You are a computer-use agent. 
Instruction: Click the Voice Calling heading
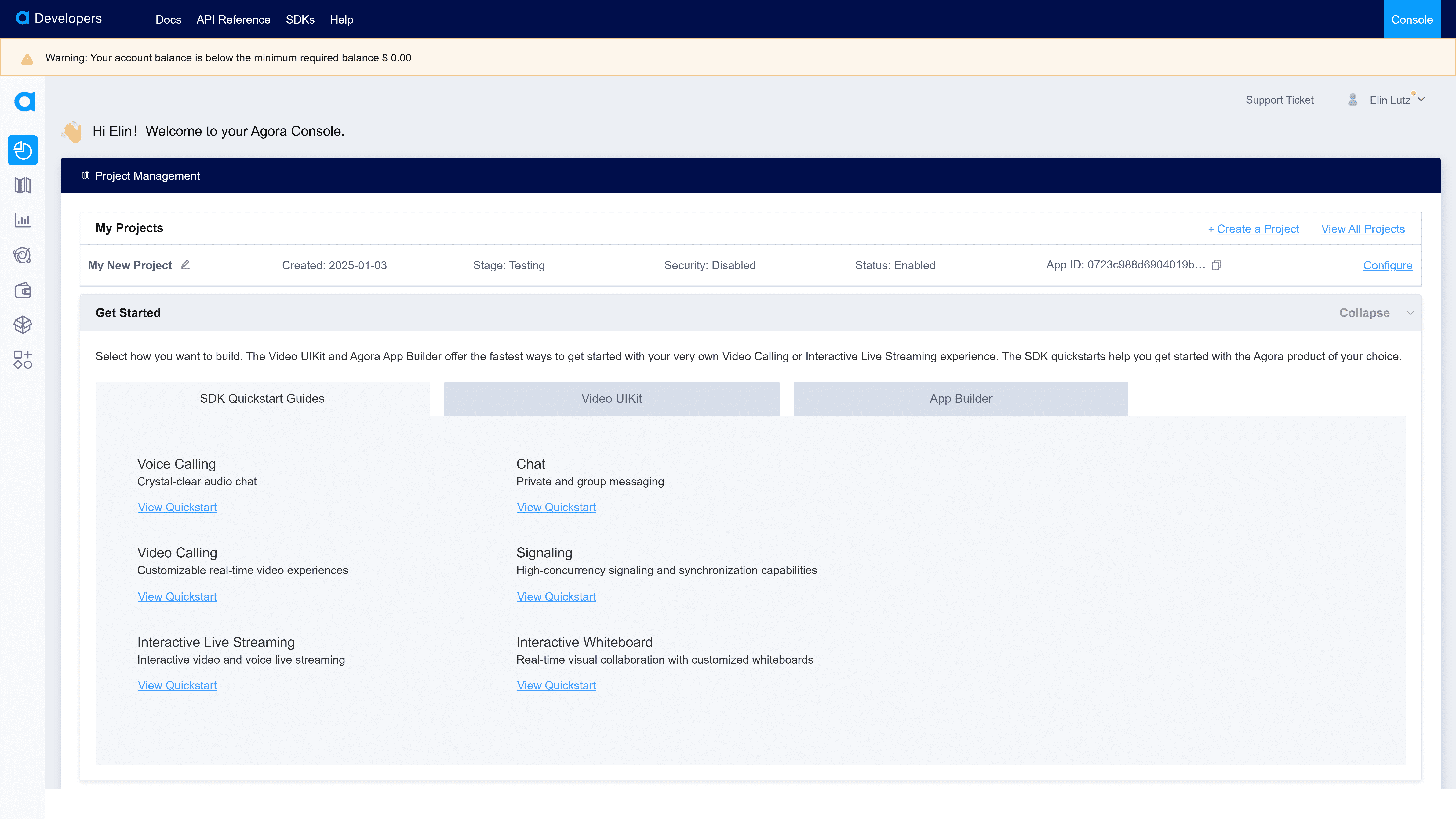pyautogui.click(x=176, y=464)
